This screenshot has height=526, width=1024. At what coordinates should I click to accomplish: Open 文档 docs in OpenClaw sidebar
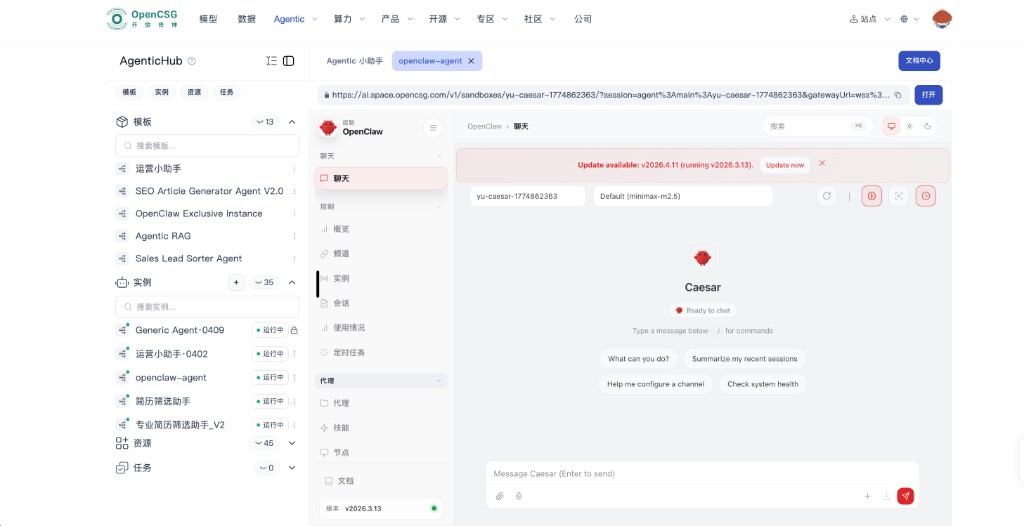pyautogui.click(x=381, y=480)
